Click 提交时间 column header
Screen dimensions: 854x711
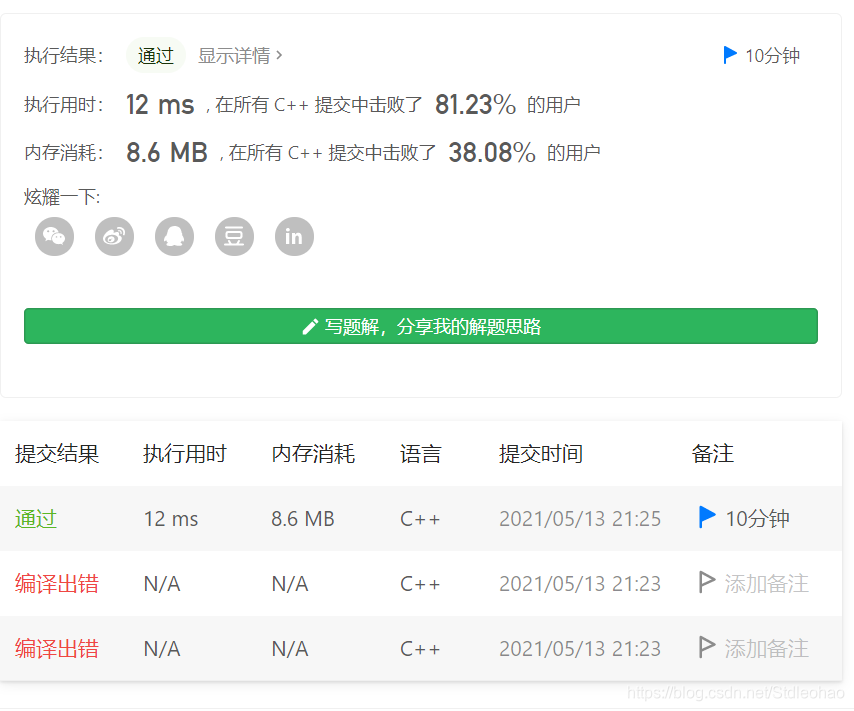pyautogui.click(x=541, y=454)
